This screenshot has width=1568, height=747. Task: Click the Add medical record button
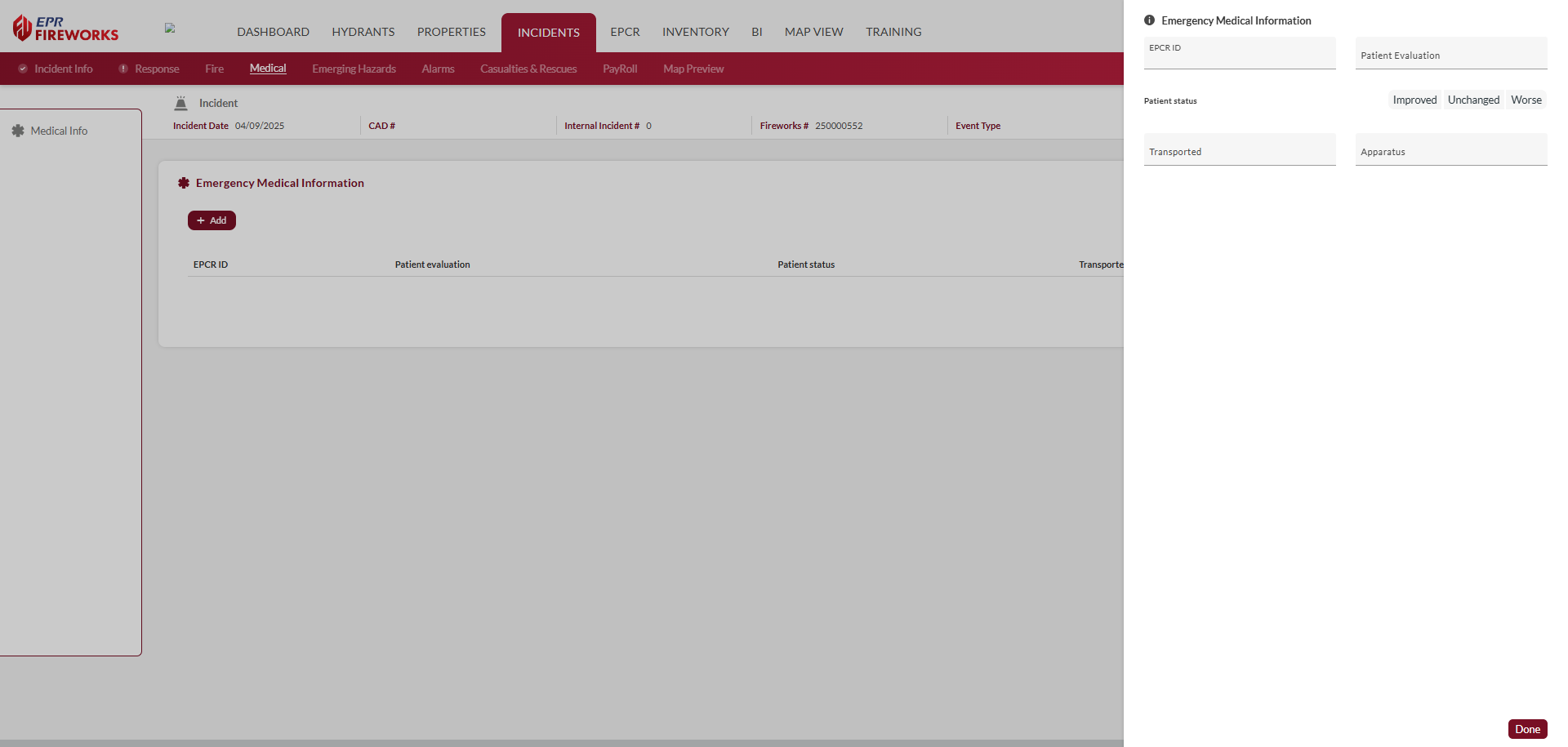(x=212, y=220)
